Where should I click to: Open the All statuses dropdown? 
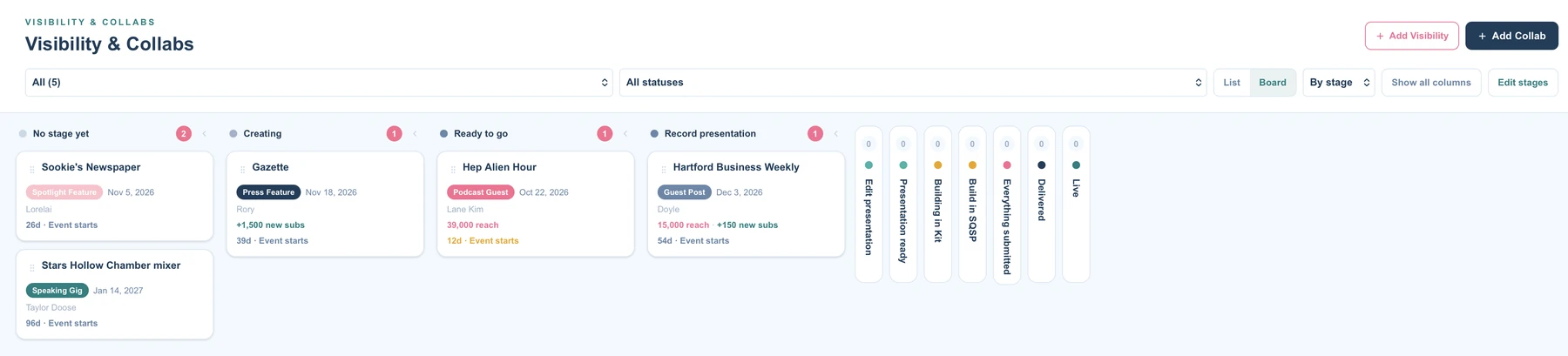tap(913, 83)
